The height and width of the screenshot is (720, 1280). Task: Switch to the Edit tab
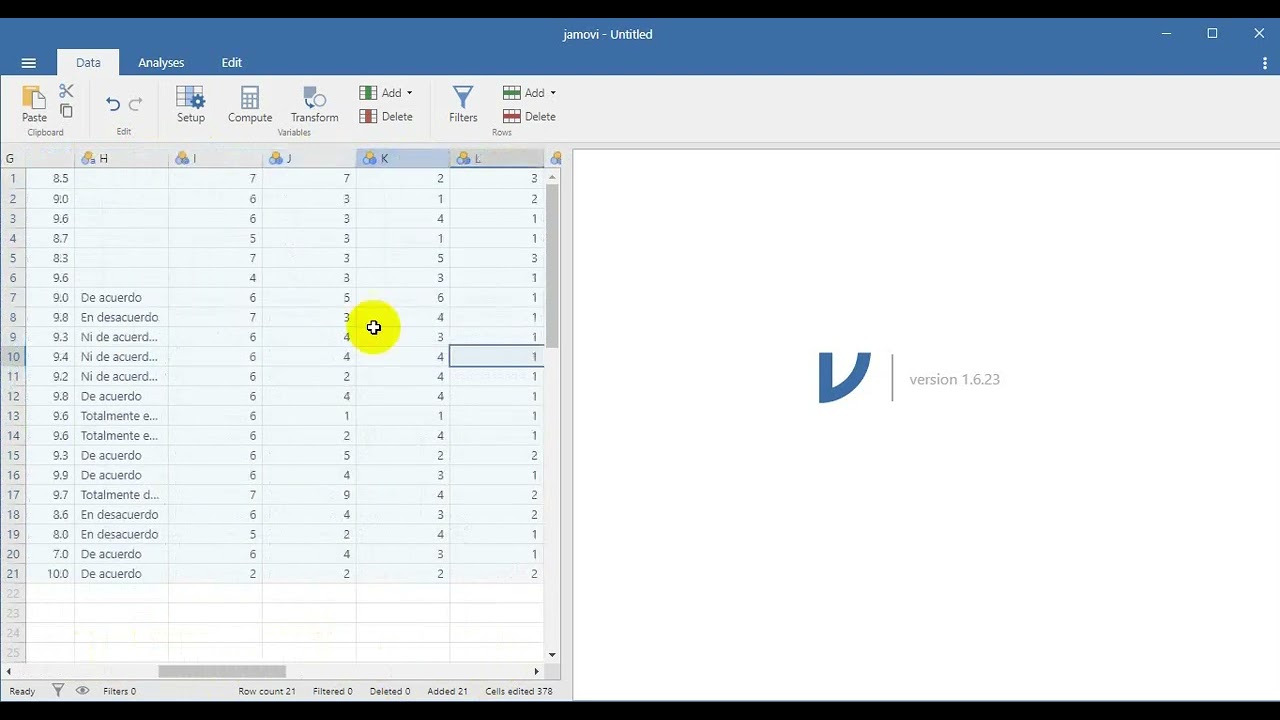pos(232,62)
